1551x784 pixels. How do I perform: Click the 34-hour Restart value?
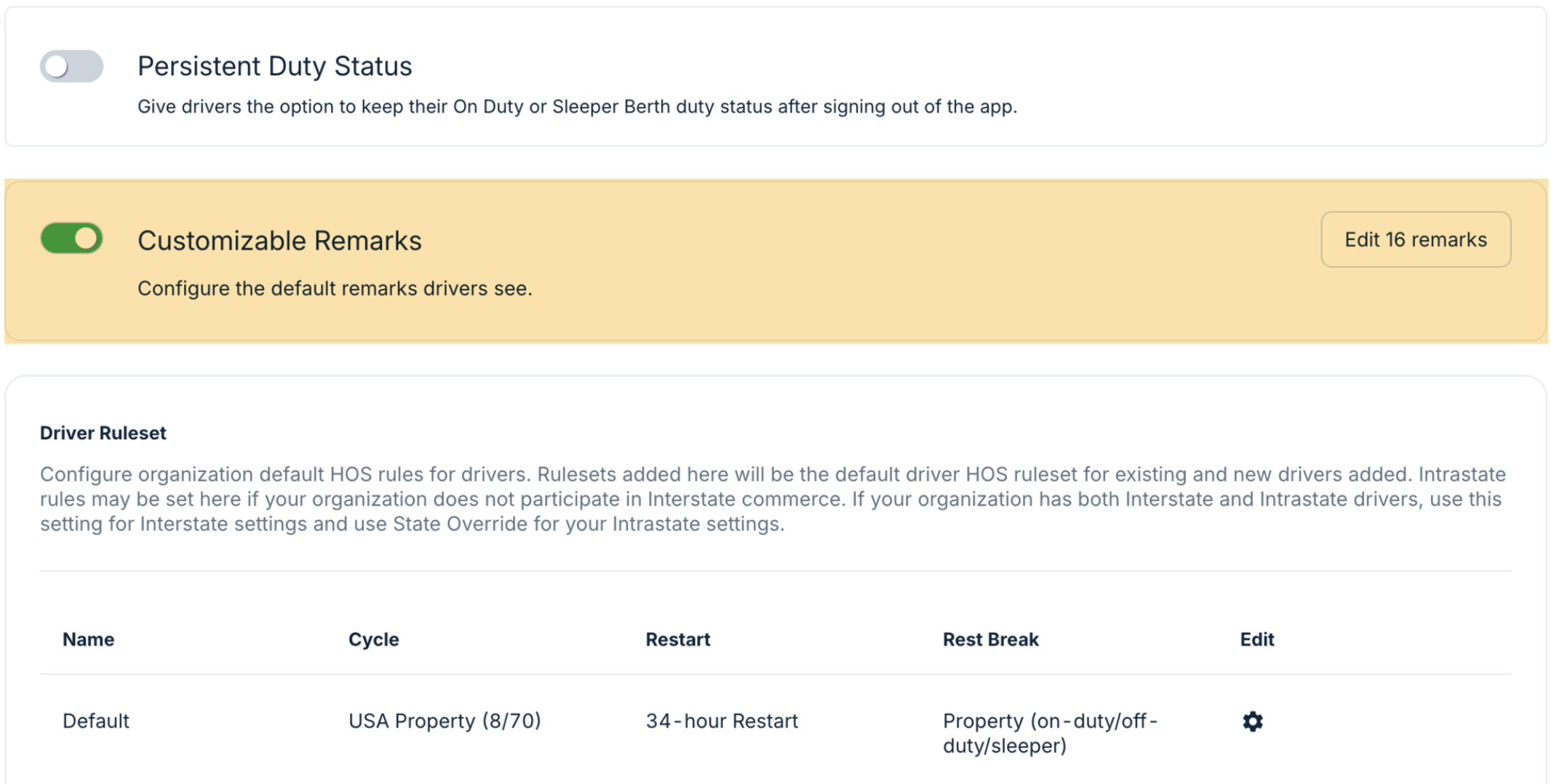click(x=722, y=721)
